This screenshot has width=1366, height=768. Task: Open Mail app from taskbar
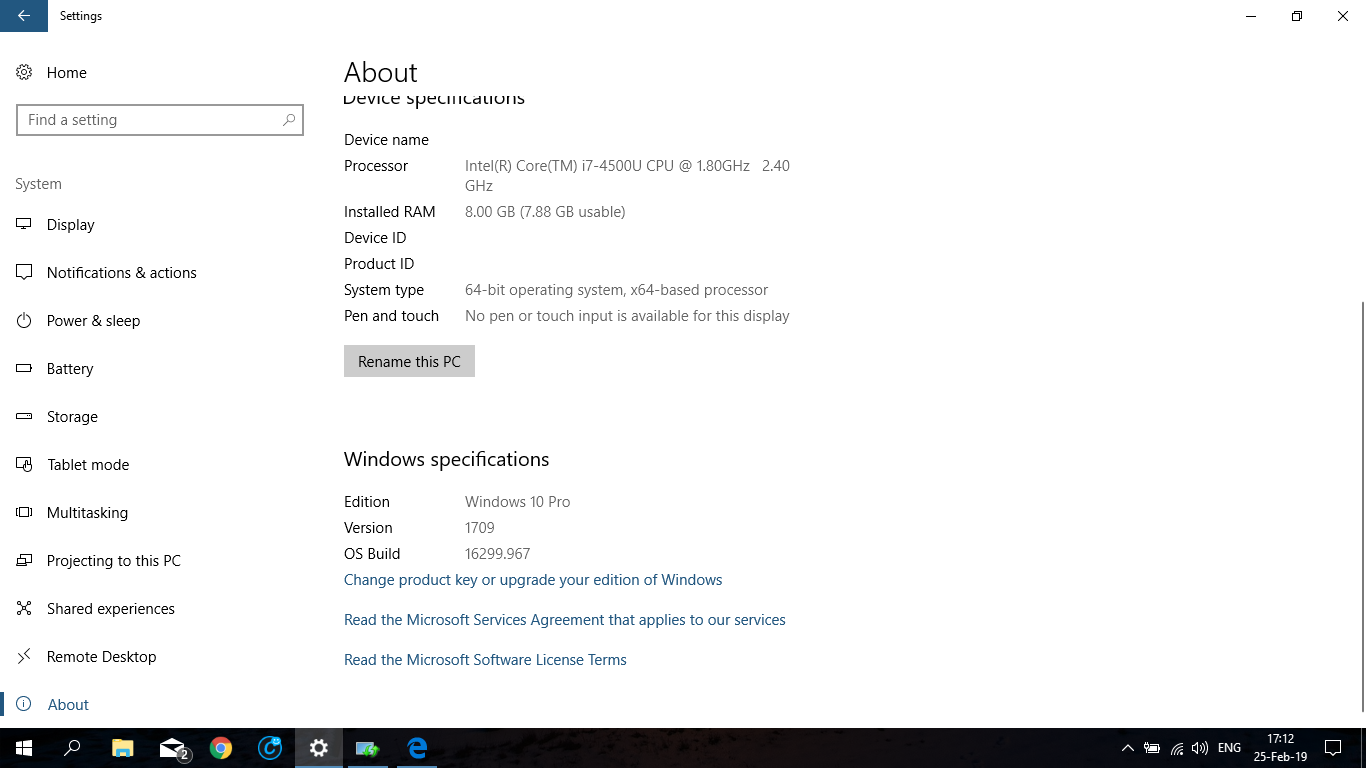(173, 748)
